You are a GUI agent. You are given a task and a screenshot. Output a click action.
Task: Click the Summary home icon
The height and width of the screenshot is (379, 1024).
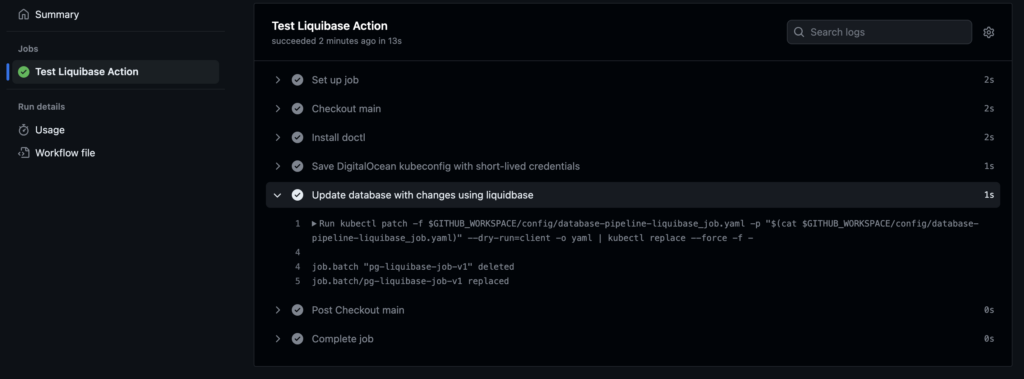tap(24, 14)
